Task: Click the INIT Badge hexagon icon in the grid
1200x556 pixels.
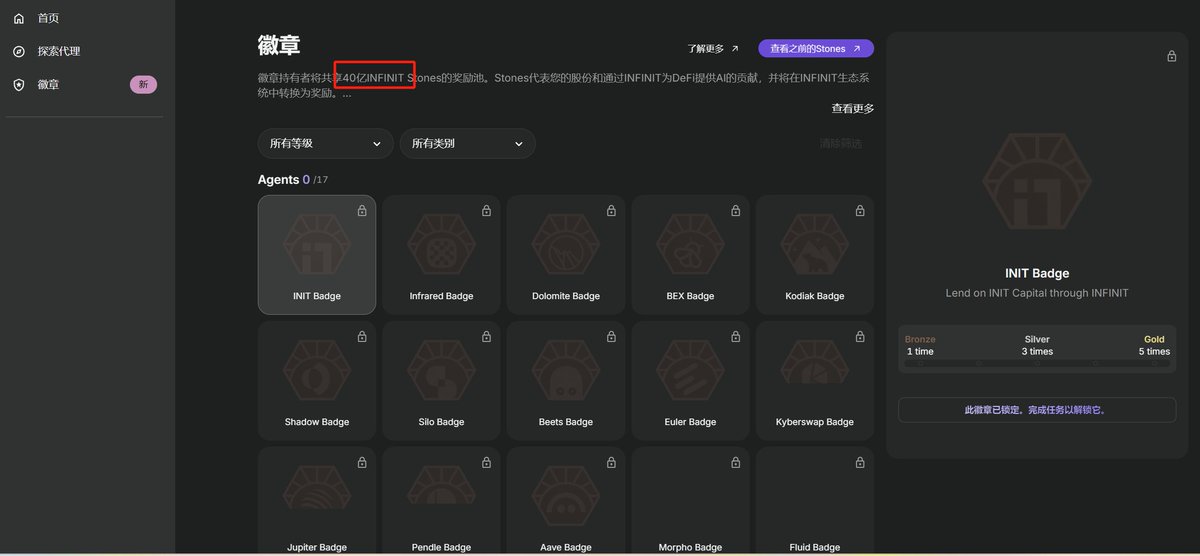Action: [317, 245]
